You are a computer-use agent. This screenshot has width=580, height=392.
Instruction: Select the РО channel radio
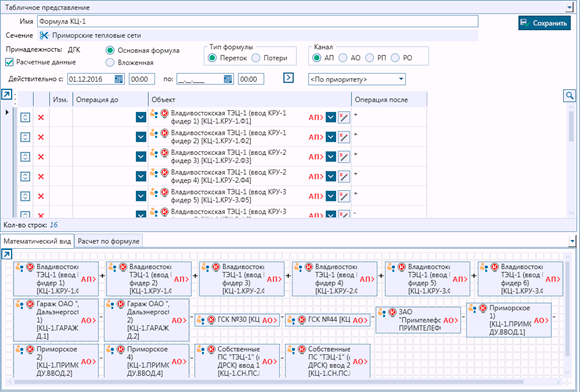pos(395,58)
